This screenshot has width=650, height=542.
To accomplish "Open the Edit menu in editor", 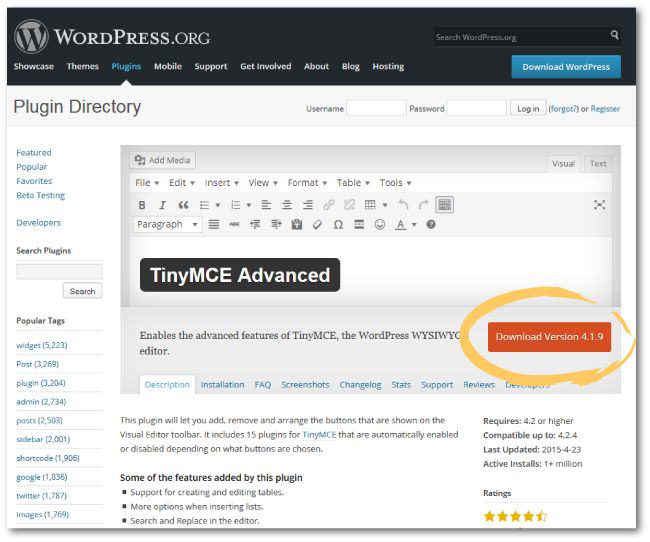I will (x=182, y=183).
